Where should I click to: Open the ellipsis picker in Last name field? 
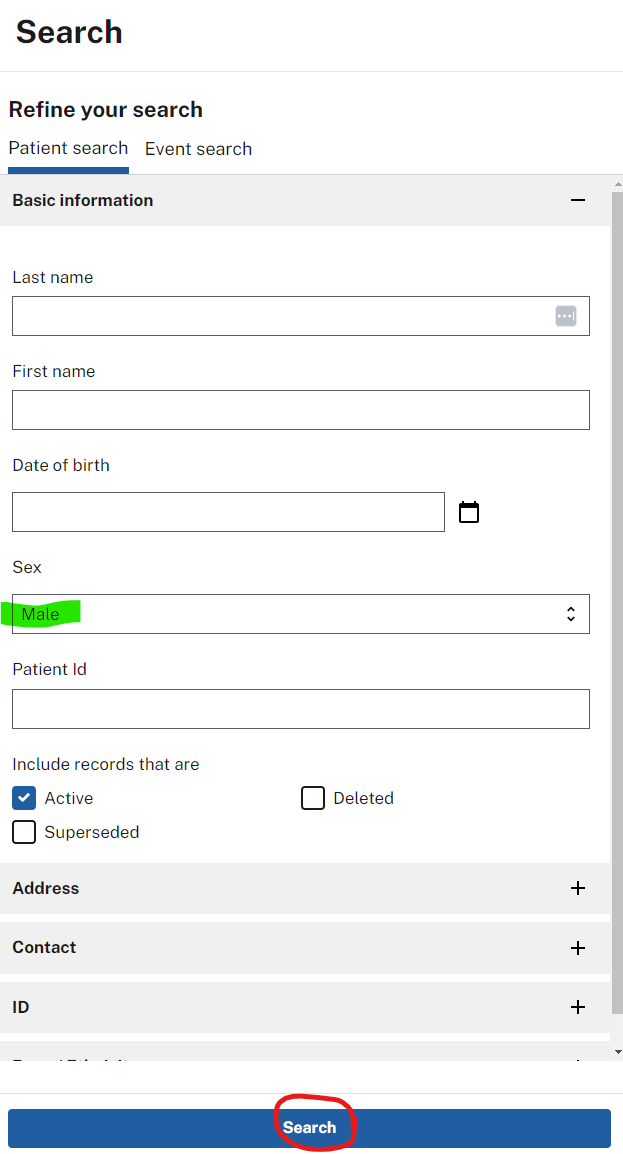(565, 315)
